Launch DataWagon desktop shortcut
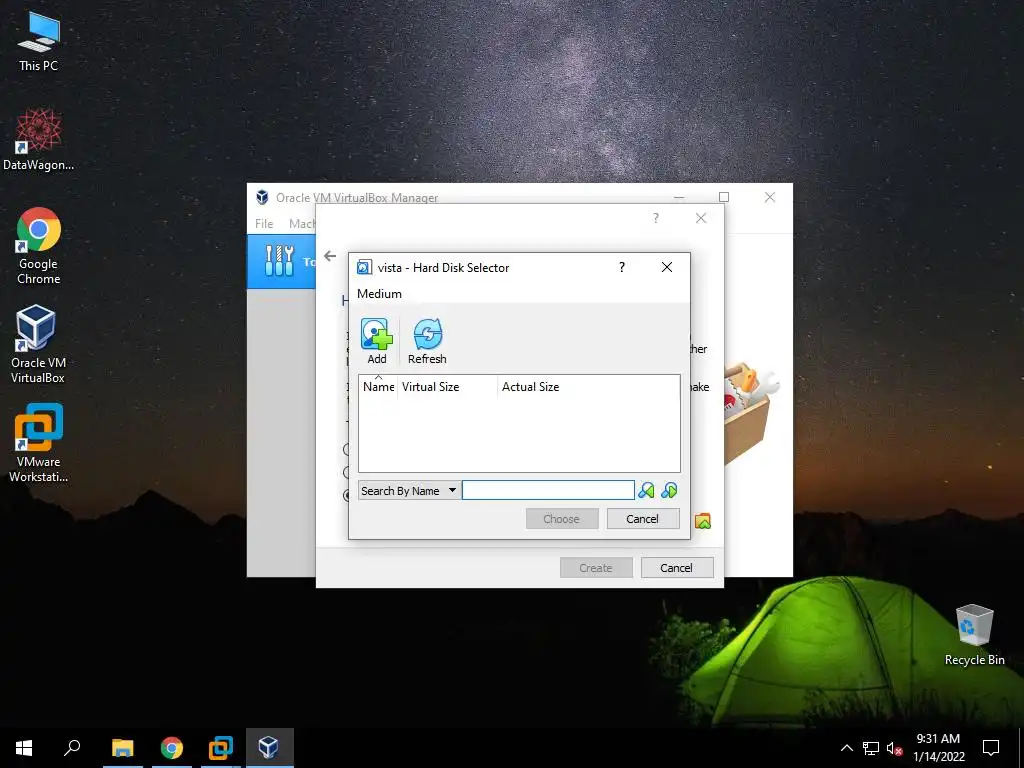The image size is (1024, 768). [x=39, y=140]
